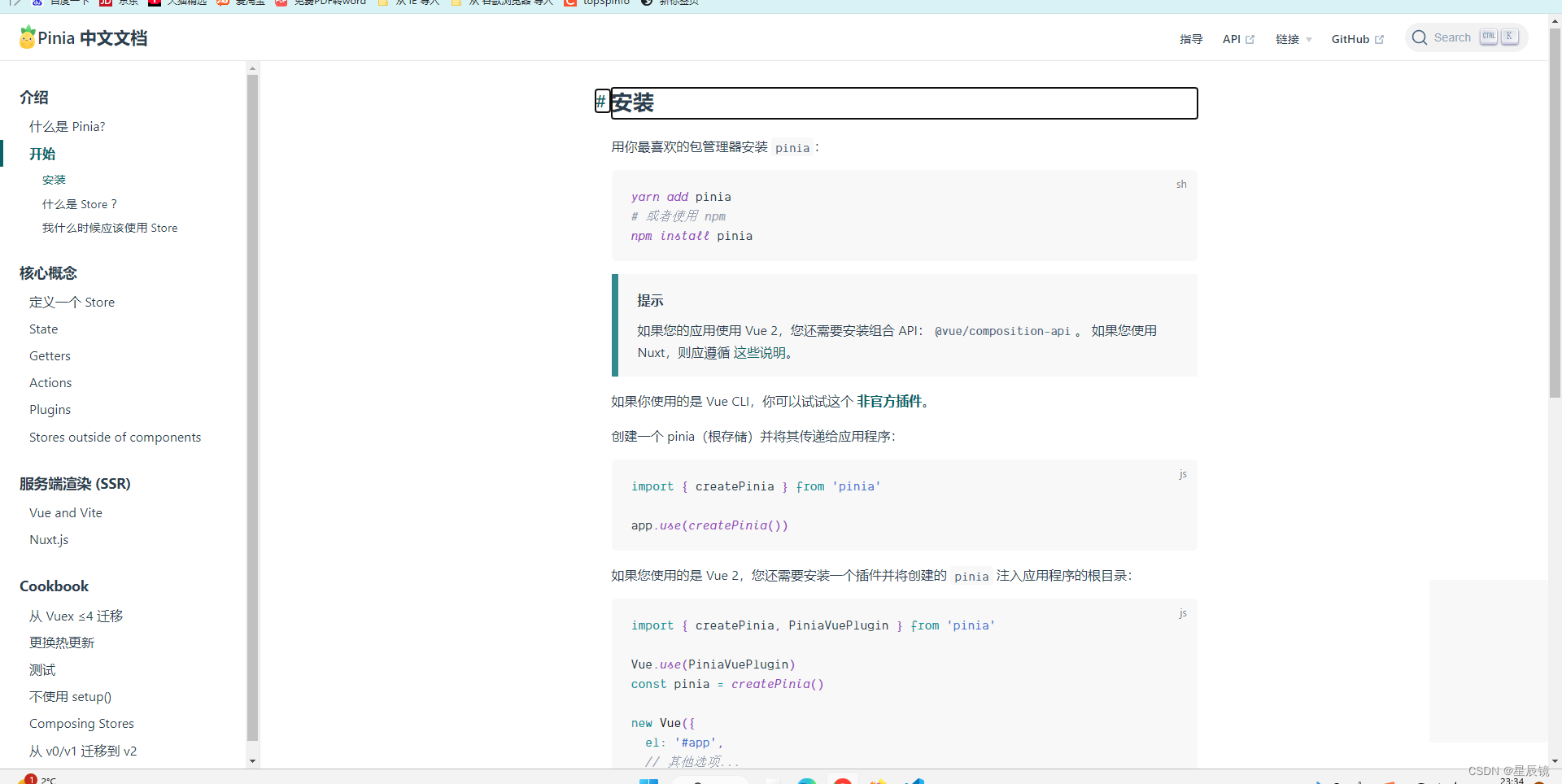Jump to 我什么时候应该使用 Store sub-item
Image resolution: width=1562 pixels, height=784 pixels.
[110, 228]
